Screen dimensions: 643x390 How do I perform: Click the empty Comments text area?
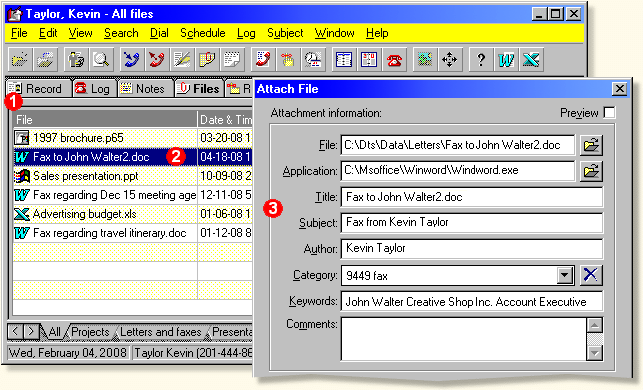tap(464, 339)
